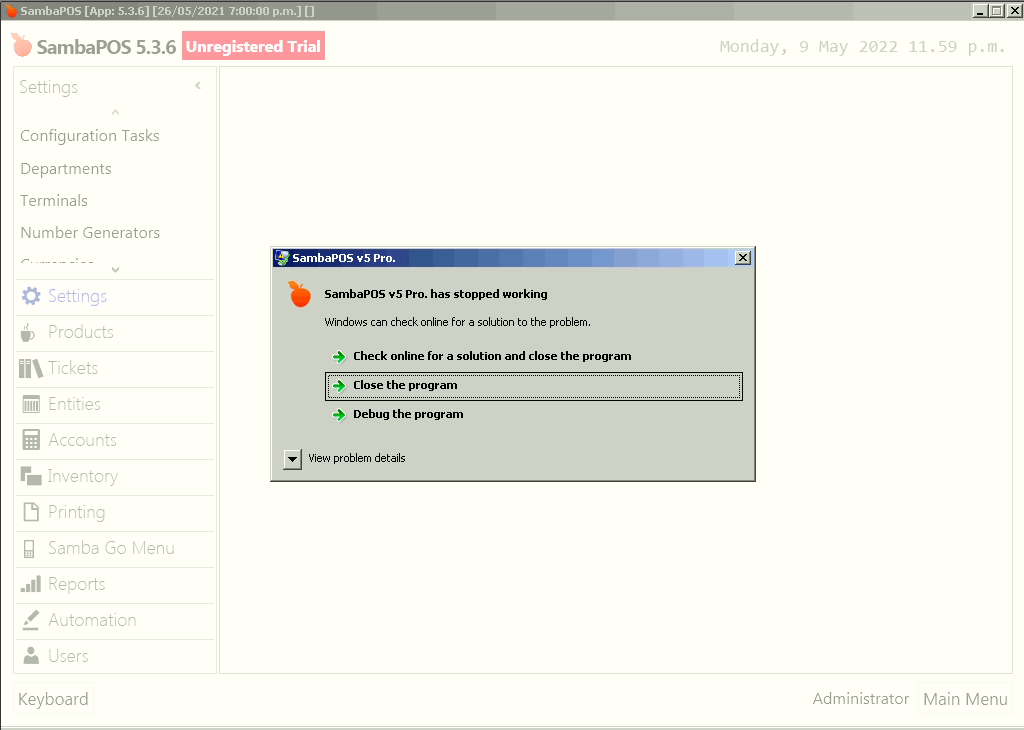
Task: Click the green arrow beside Check online
Action: pos(338,357)
